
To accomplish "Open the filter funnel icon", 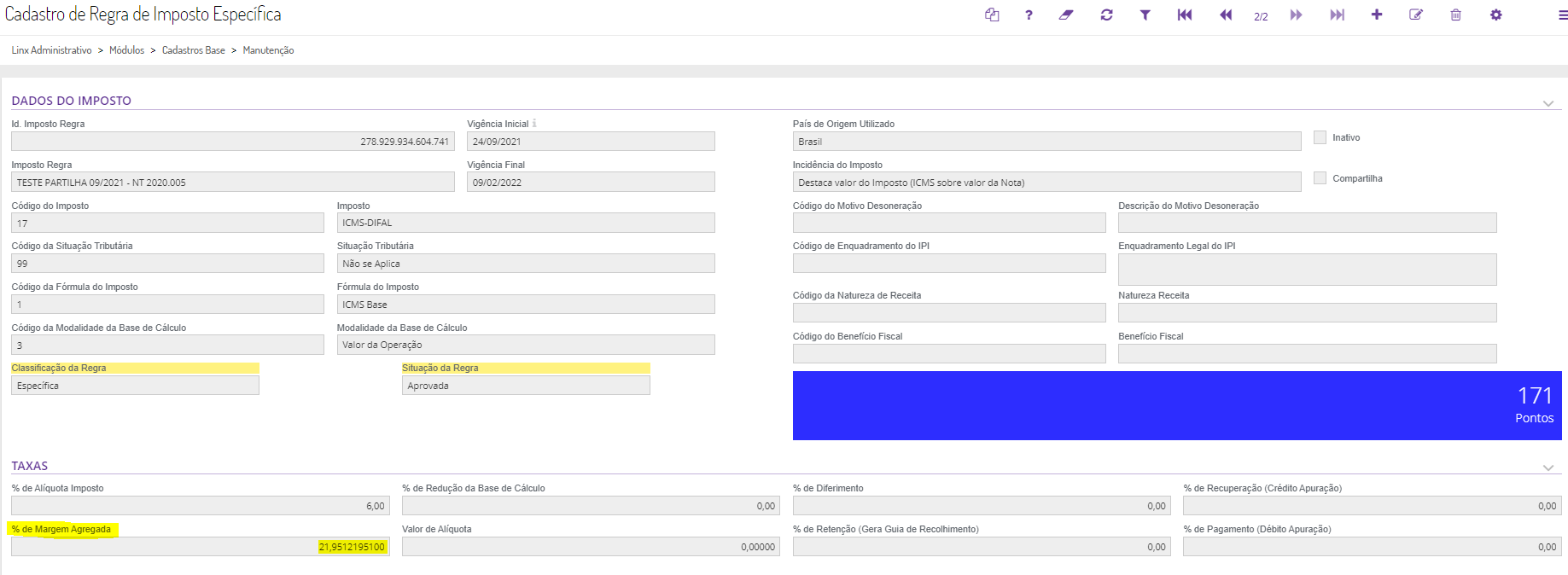I will click(1145, 15).
